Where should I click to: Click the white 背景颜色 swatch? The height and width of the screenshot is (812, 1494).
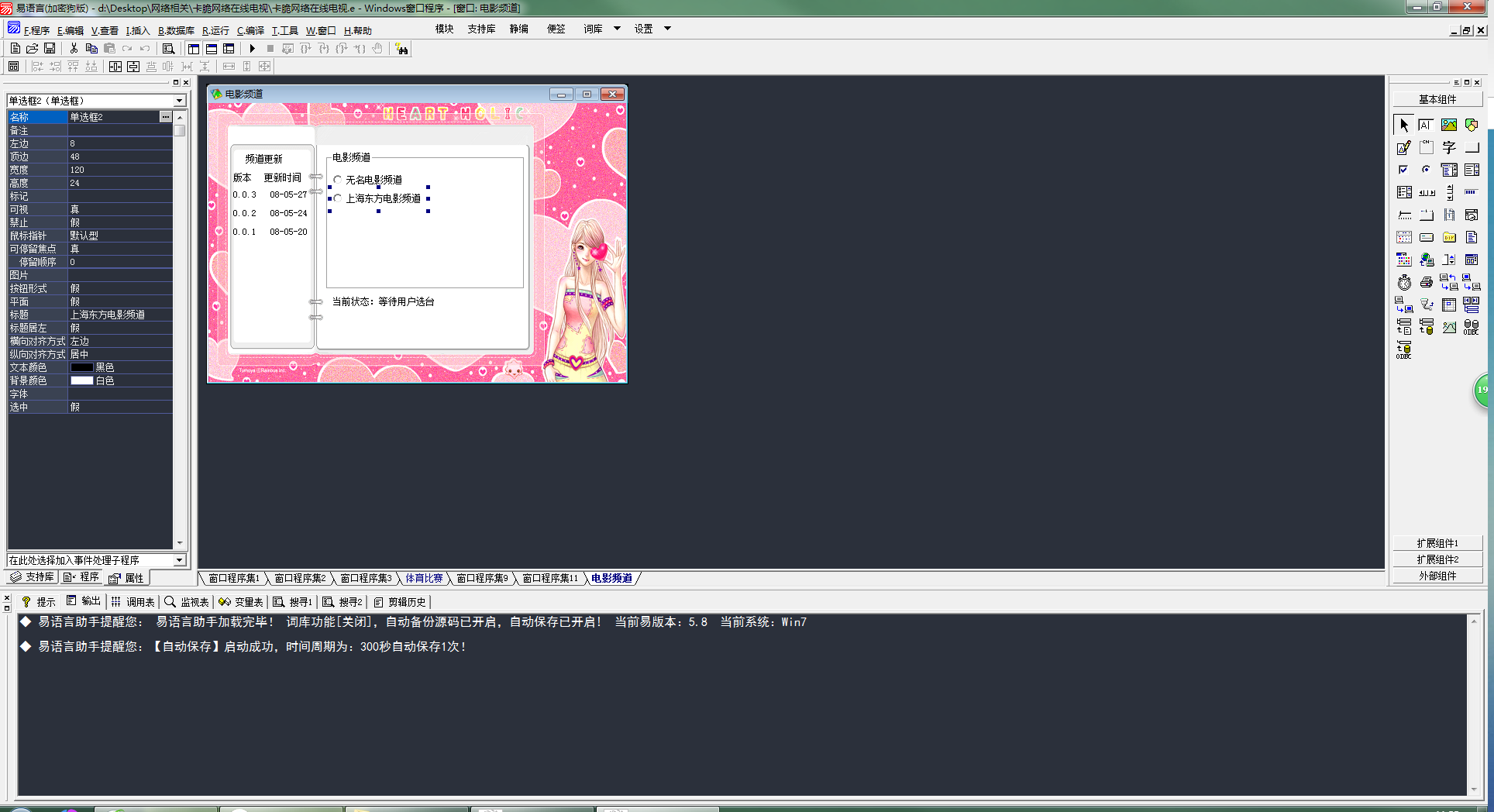click(x=81, y=380)
